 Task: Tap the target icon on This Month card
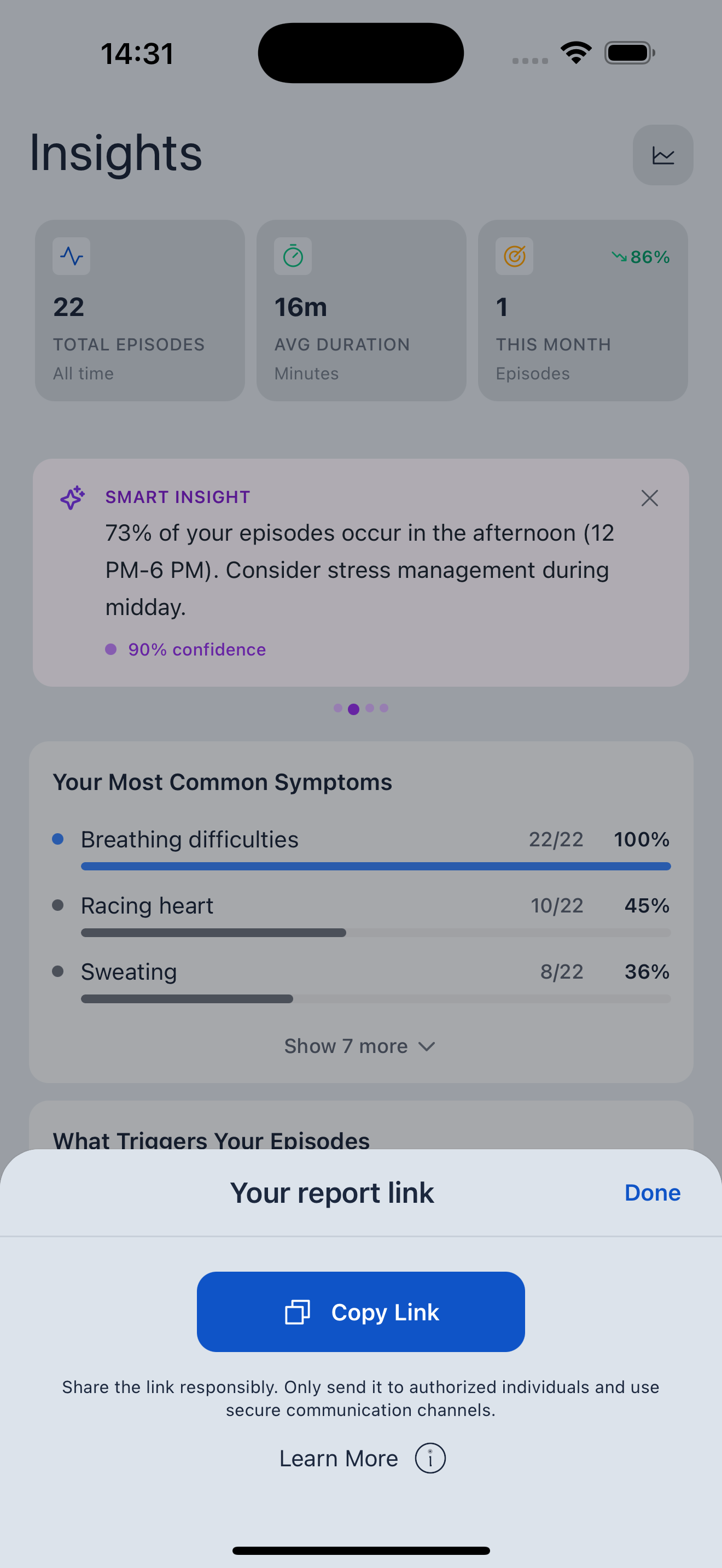point(514,256)
